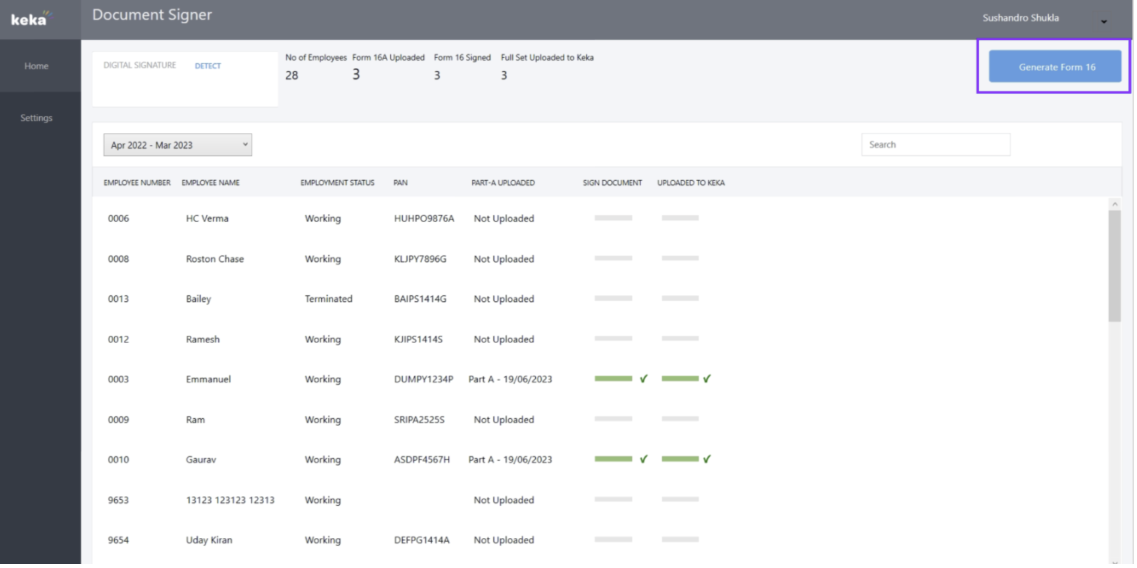The height and width of the screenshot is (568, 1137).
Task: Click the PAN column header
Action: click(400, 183)
